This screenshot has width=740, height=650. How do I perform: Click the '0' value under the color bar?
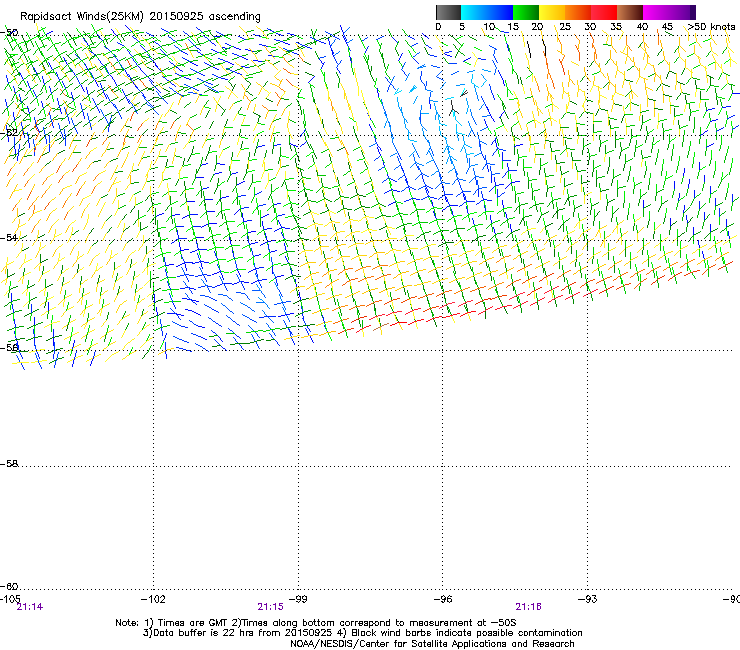[x=438, y=27]
